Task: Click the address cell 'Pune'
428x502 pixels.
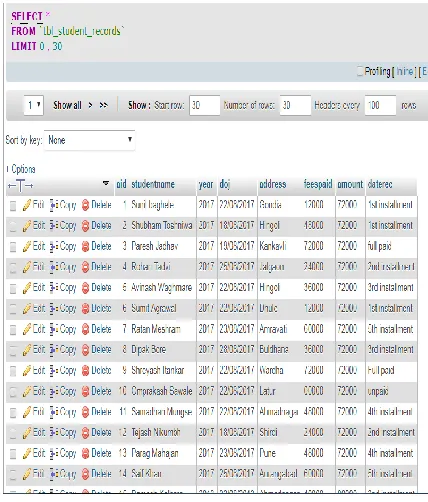Action: (267, 453)
